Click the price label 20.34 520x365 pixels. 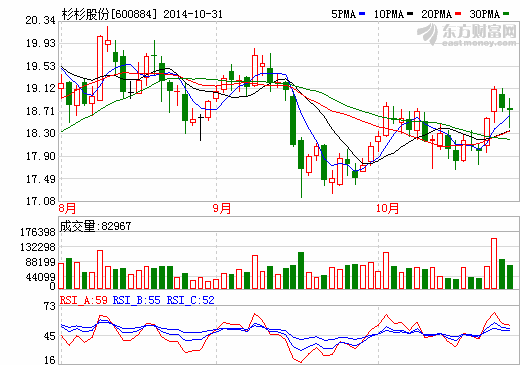tap(41, 20)
